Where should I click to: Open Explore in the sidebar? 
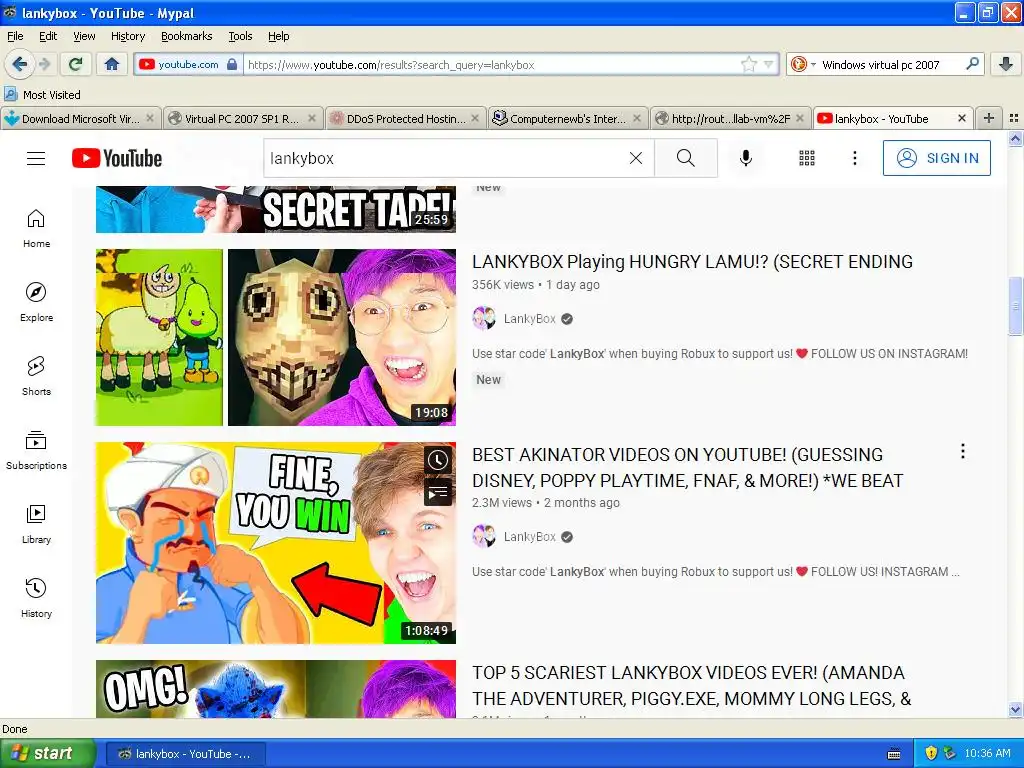pyautogui.click(x=37, y=302)
